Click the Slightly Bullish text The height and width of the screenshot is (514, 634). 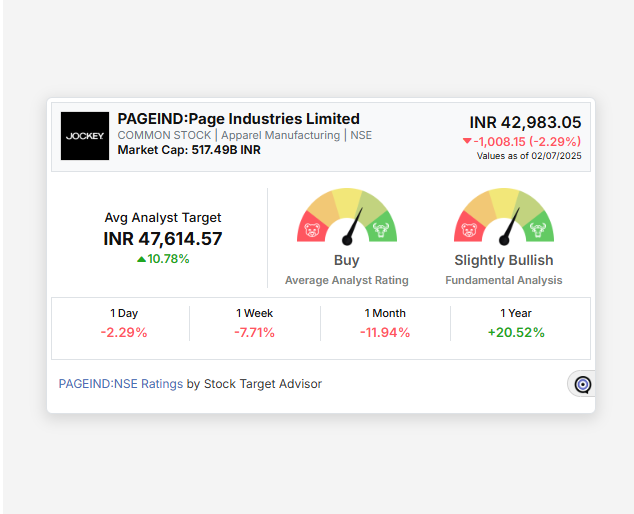pyautogui.click(x=504, y=260)
